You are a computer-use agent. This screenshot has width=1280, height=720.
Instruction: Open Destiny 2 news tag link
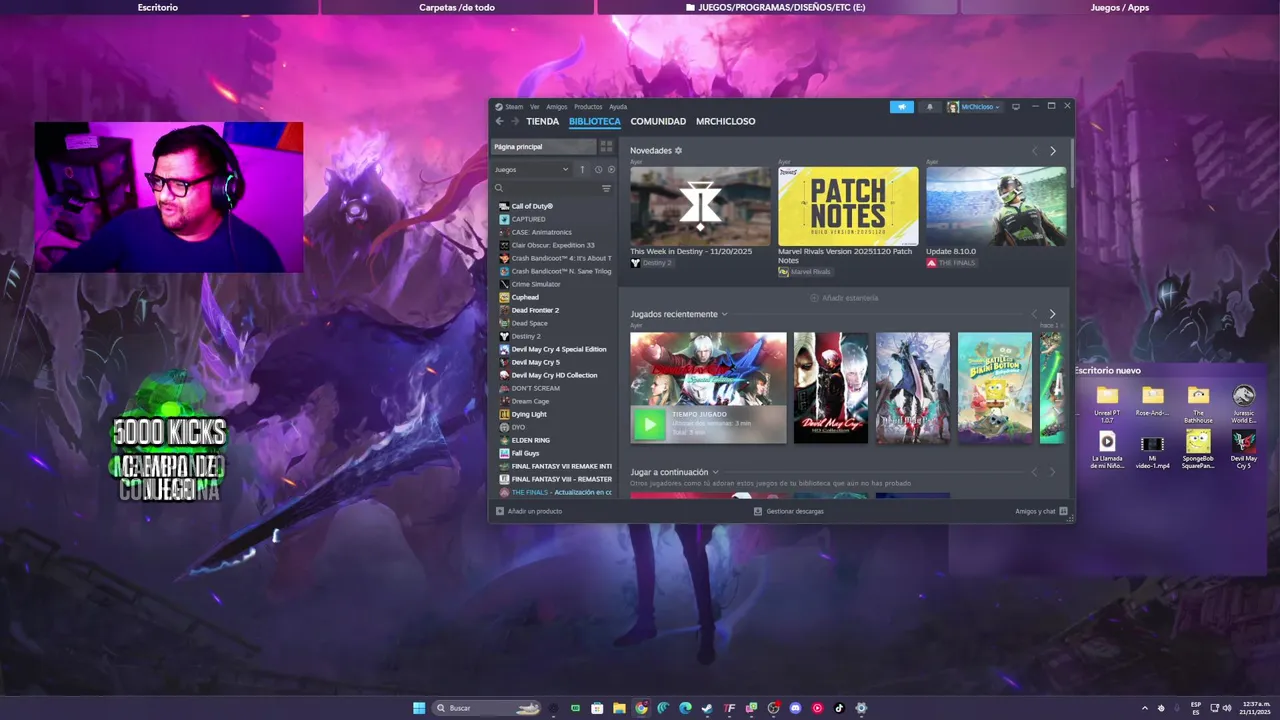651,263
